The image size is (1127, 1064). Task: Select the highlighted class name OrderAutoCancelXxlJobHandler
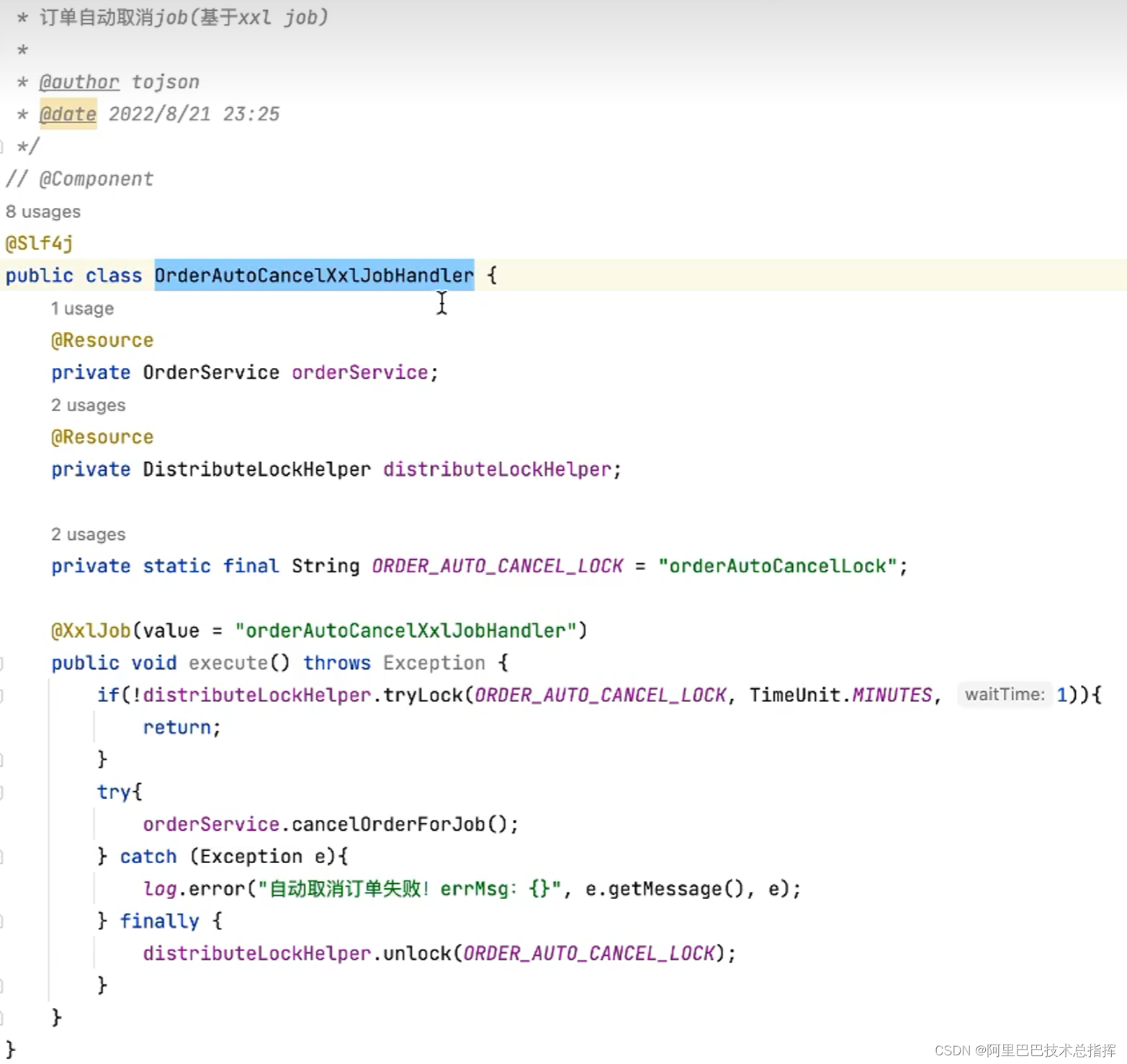point(314,276)
